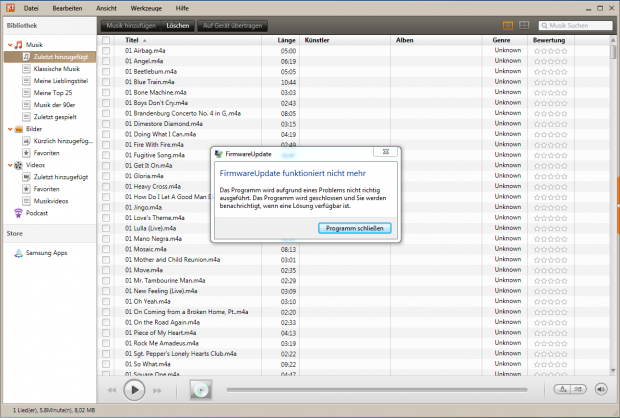Open the Podcast sidebar item

(x=37, y=212)
